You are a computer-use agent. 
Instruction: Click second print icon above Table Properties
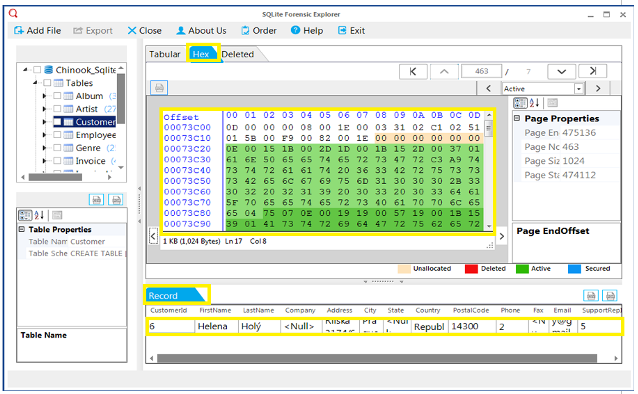pos(116,200)
